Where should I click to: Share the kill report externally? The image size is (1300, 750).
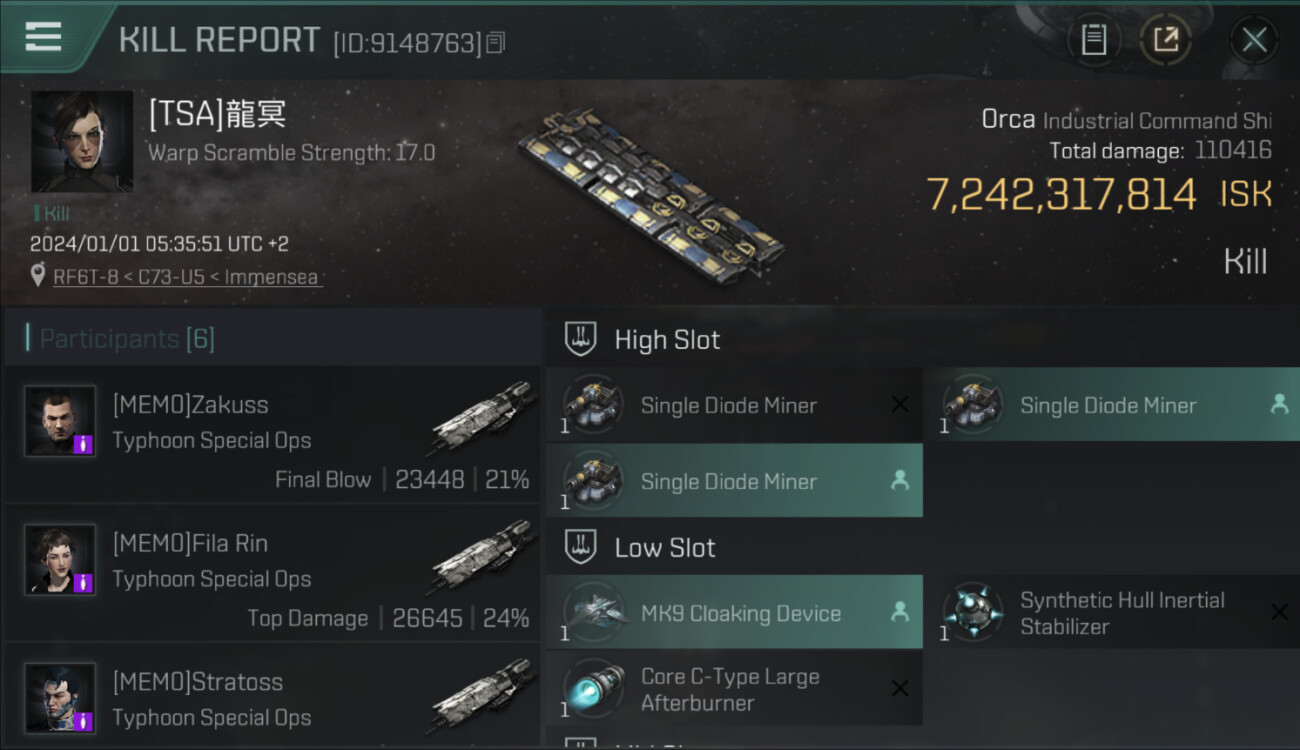(1166, 40)
